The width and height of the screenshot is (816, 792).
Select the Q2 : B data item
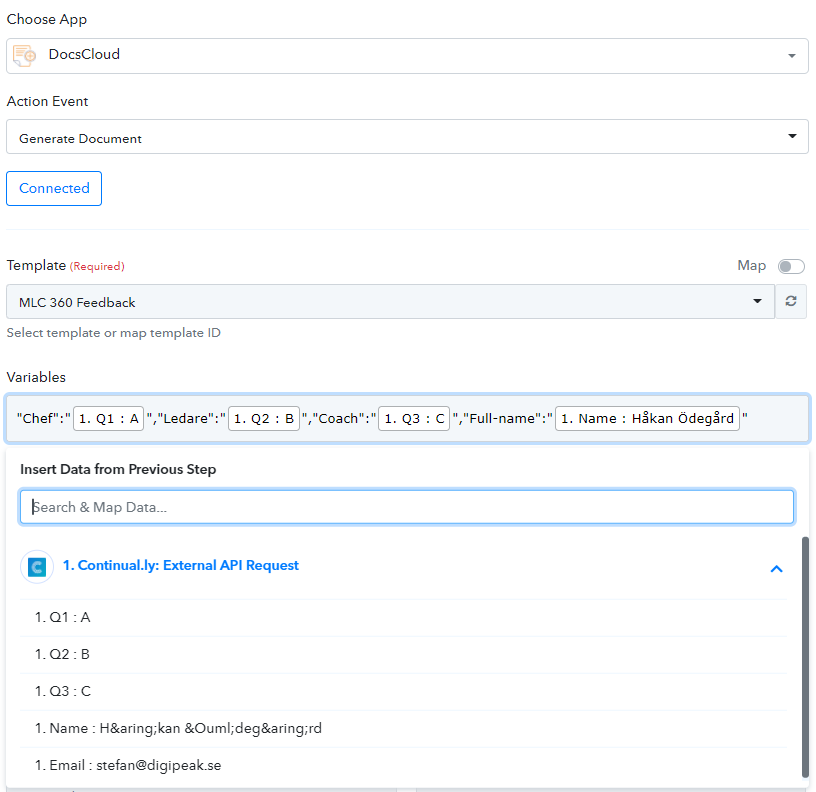click(63, 655)
